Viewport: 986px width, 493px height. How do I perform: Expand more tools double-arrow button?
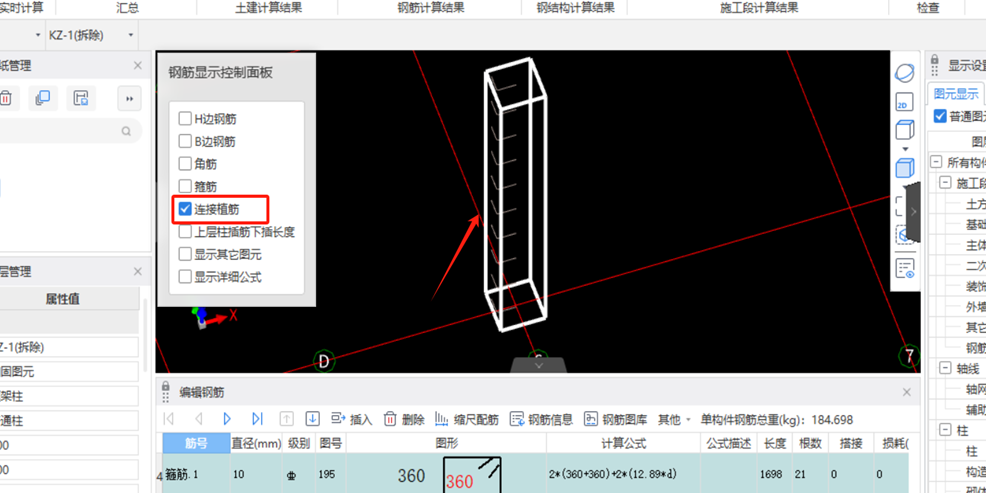[130, 98]
